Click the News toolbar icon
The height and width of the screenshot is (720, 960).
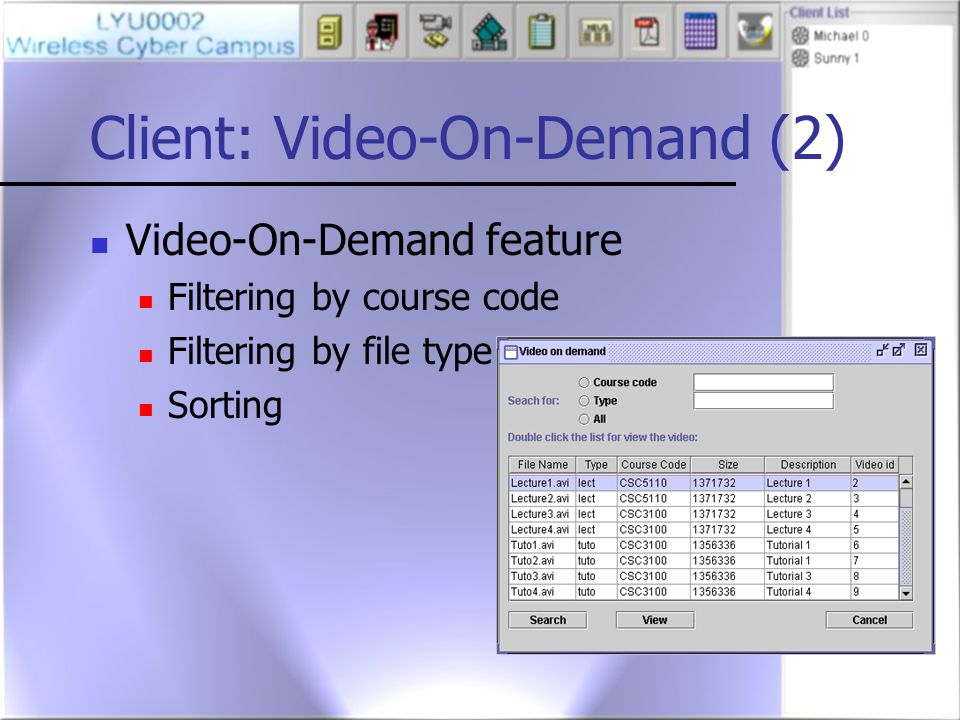tap(596, 31)
